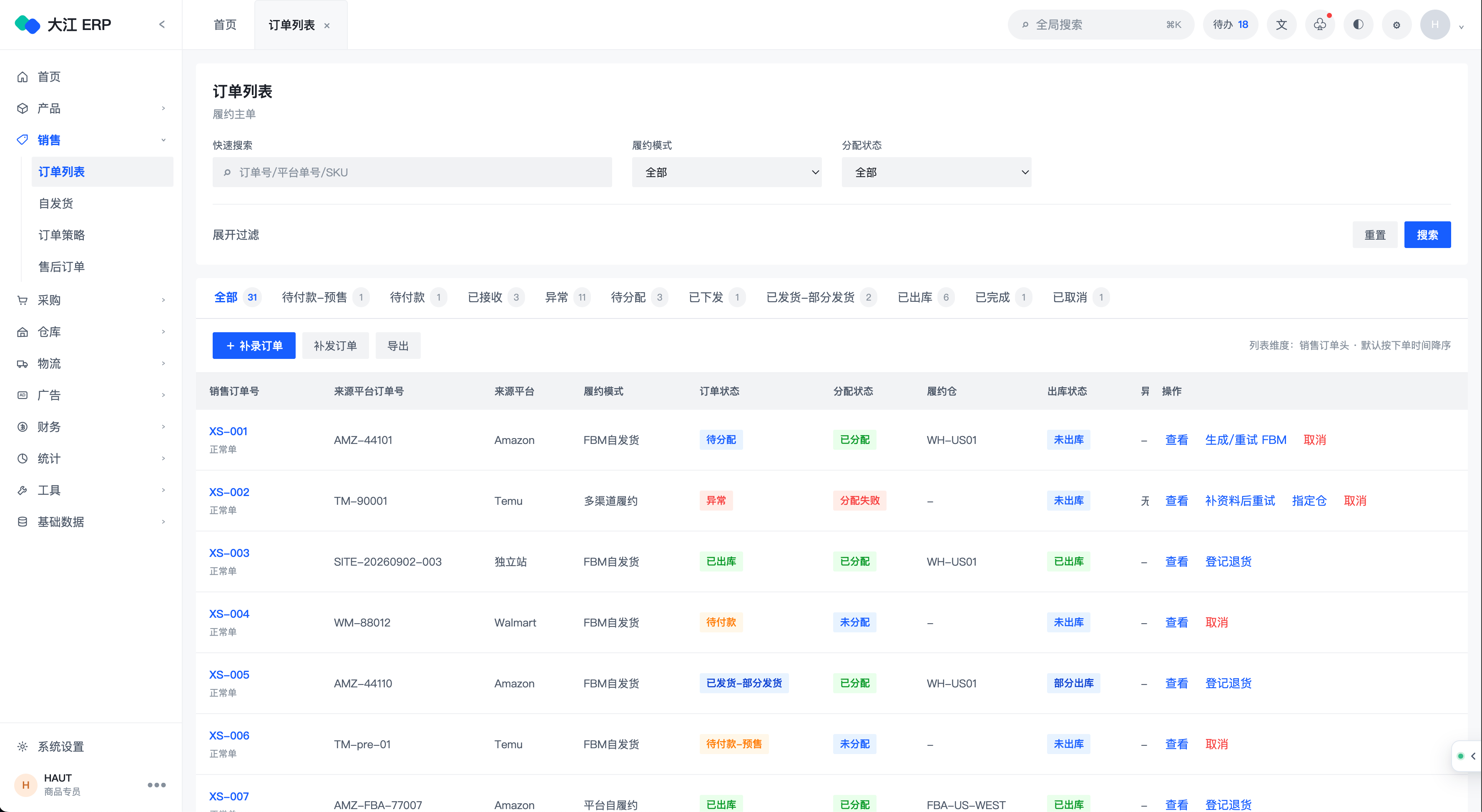Expand the 采购 menu chevron
This screenshot has height=812, width=1482.
163,300
